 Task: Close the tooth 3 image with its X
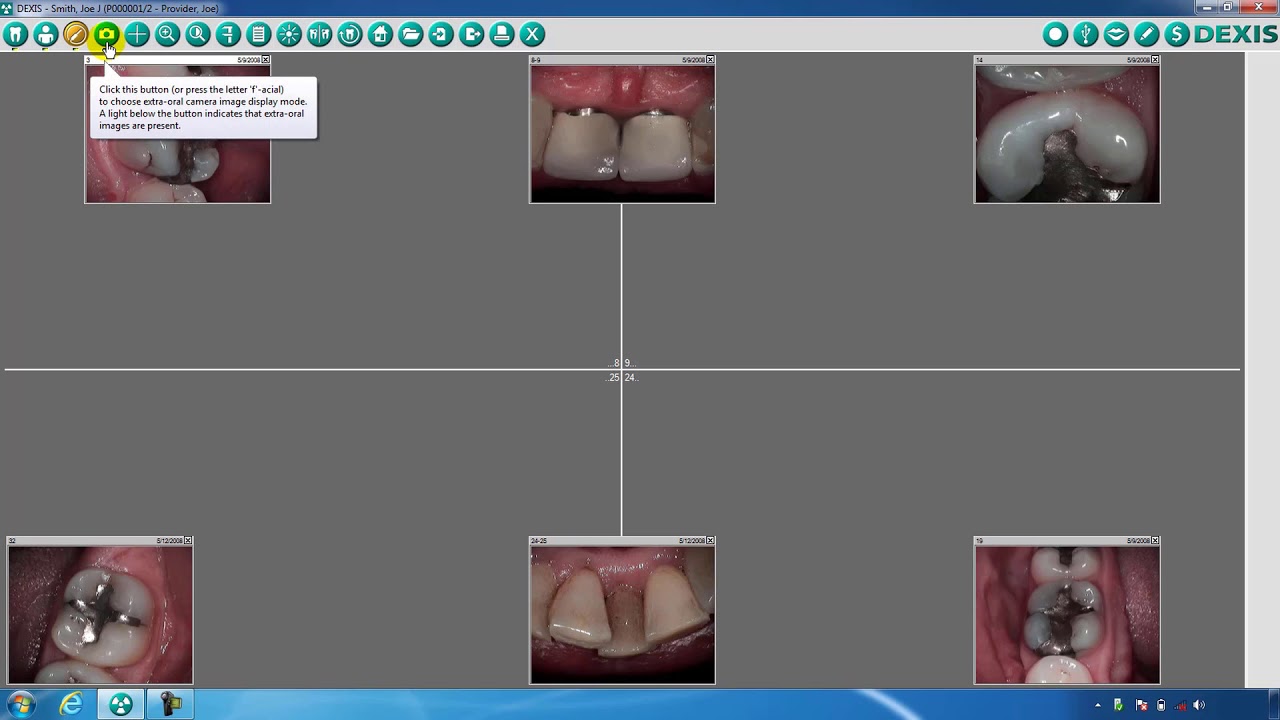[x=266, y=60]
